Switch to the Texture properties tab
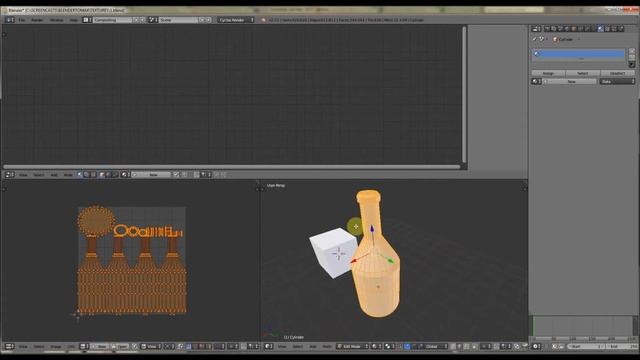 607,29
